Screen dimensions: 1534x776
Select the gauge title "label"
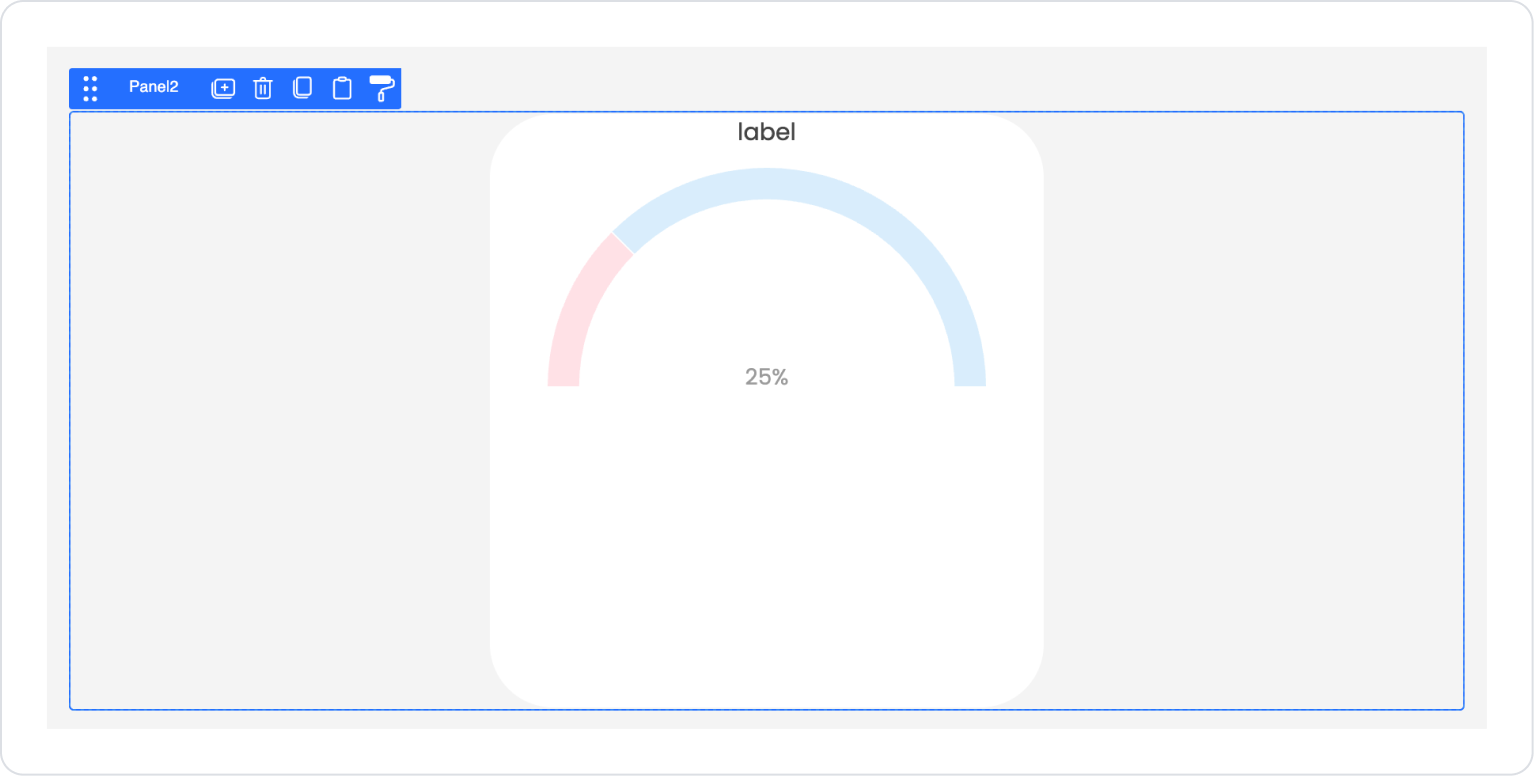tap(766, 131)
